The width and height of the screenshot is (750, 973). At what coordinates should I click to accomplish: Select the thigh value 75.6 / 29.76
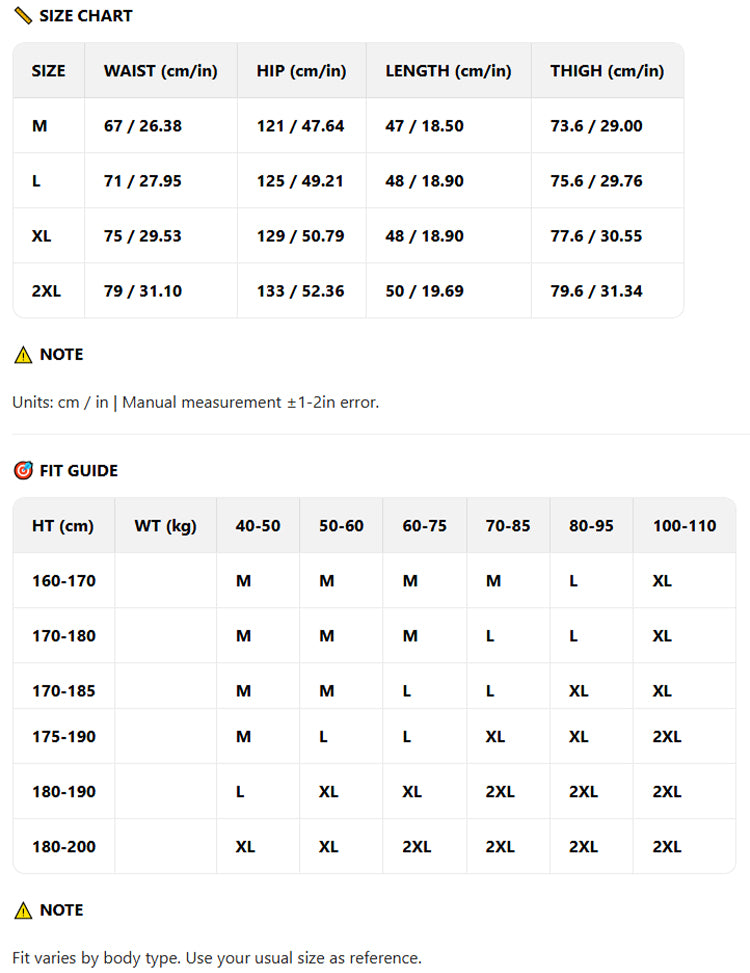coord(596,181)
